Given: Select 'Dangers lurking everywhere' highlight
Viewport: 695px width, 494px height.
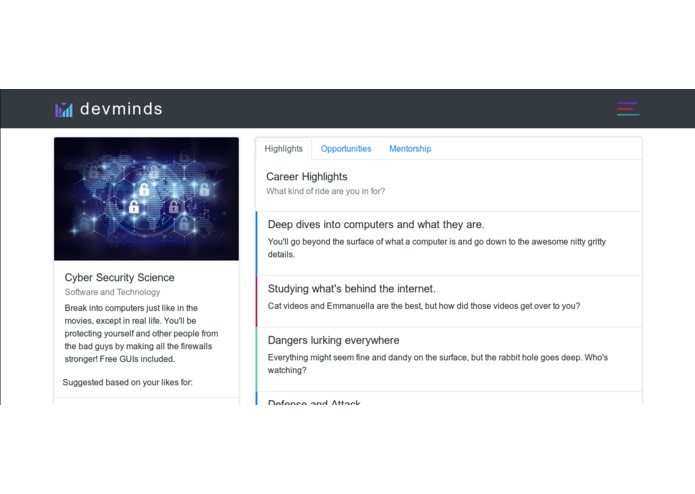Looking at the screenshot, I should [449, 359].
